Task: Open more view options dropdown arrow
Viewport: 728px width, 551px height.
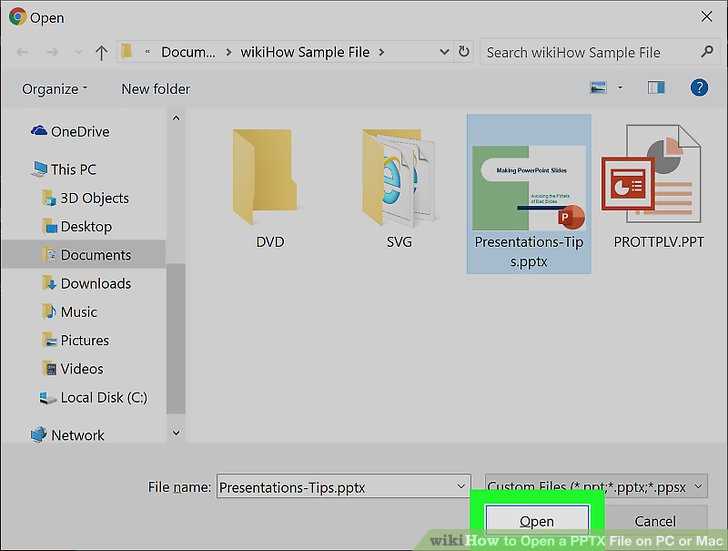Action: click(x=620, y=87)
